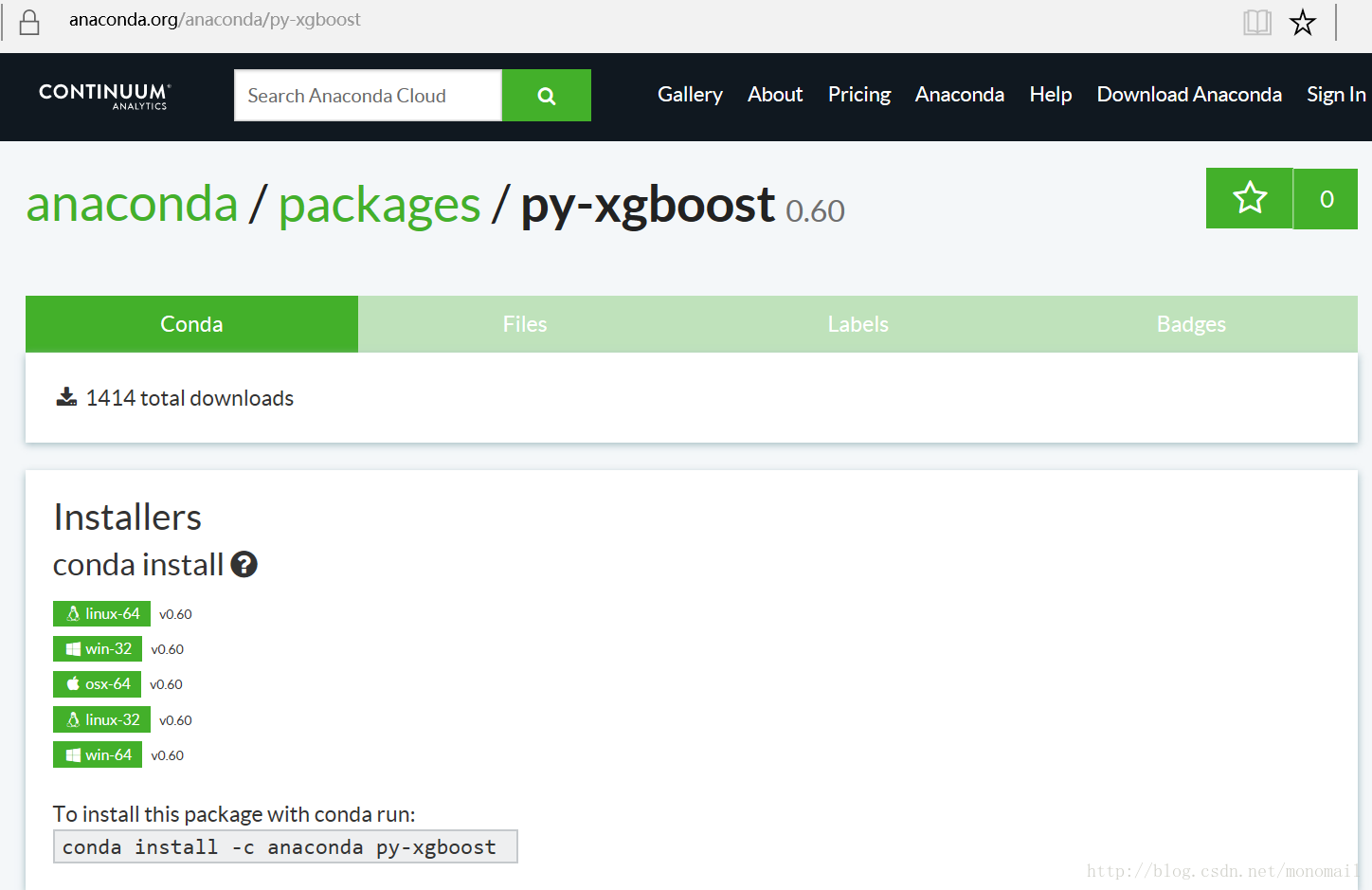This screenshot has height=890, width=1372.
Task: Add page to browser favorites star
Action: pyautogui.click(x=1303, y=22)
